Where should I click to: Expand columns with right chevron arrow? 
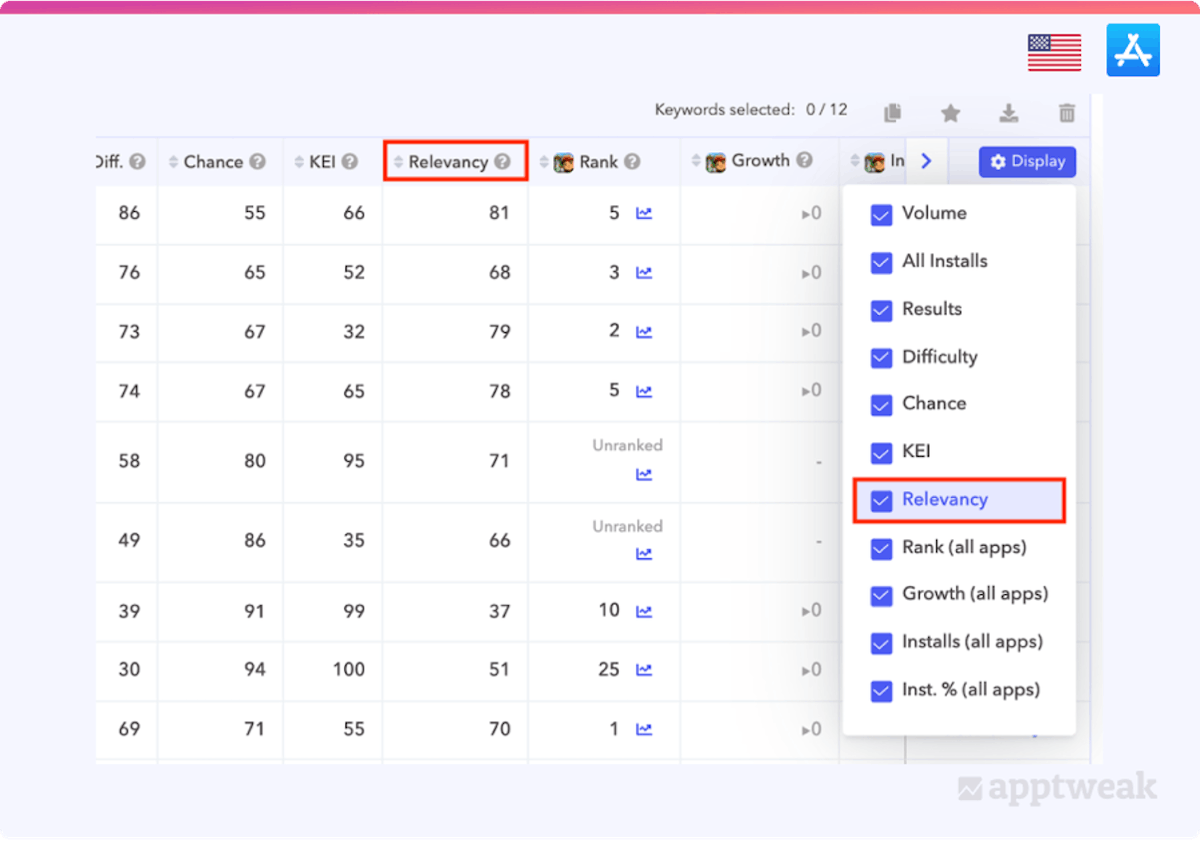point(926,161)
